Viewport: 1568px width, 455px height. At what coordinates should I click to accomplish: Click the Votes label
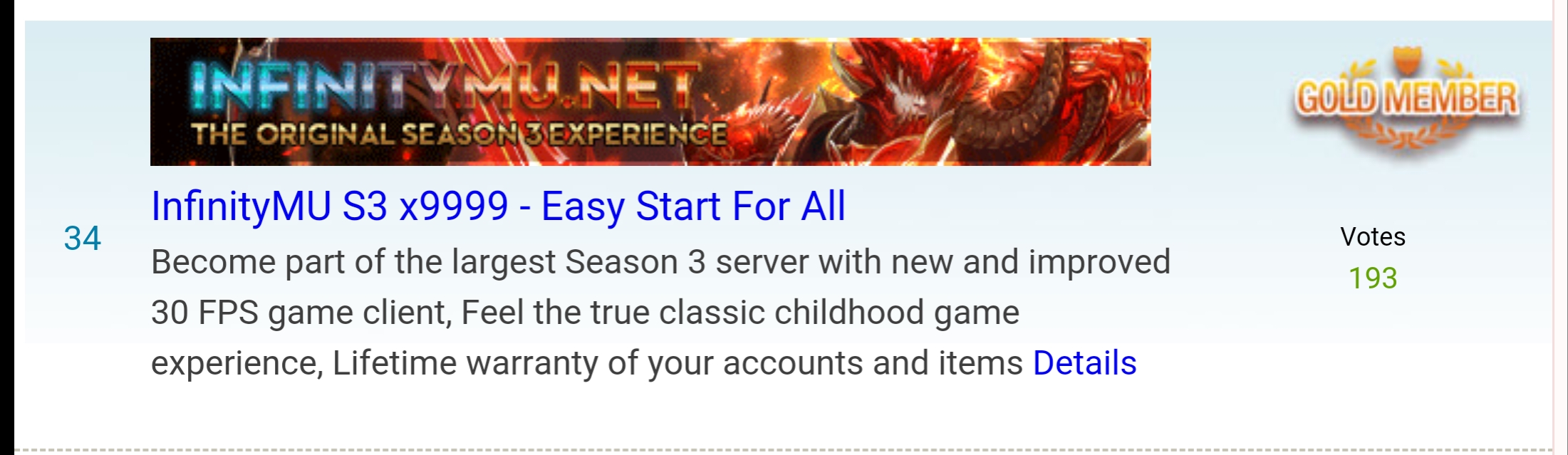(x=1373, y=237)
